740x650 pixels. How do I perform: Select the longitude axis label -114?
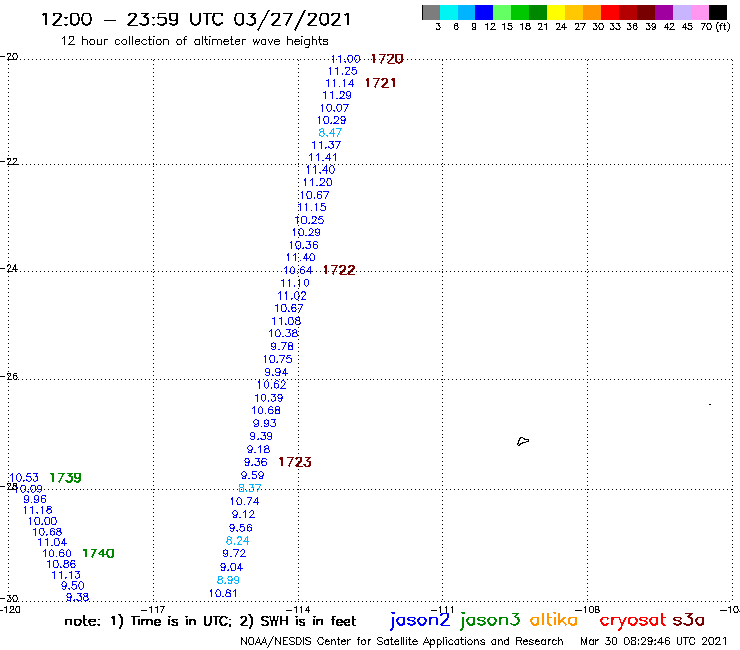click(x=298, y=609)
